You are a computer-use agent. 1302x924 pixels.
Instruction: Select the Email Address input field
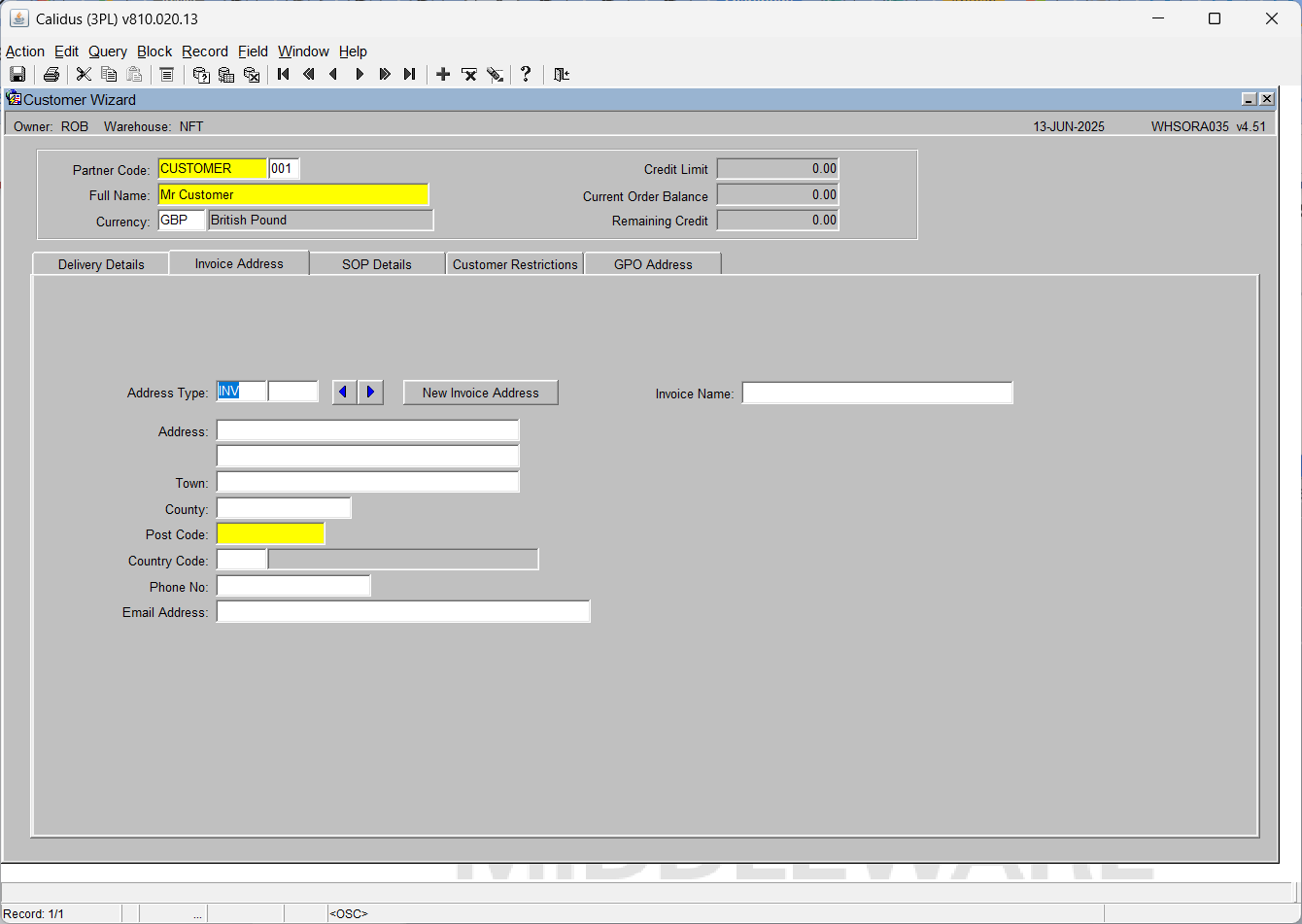(x=403, y=611)
